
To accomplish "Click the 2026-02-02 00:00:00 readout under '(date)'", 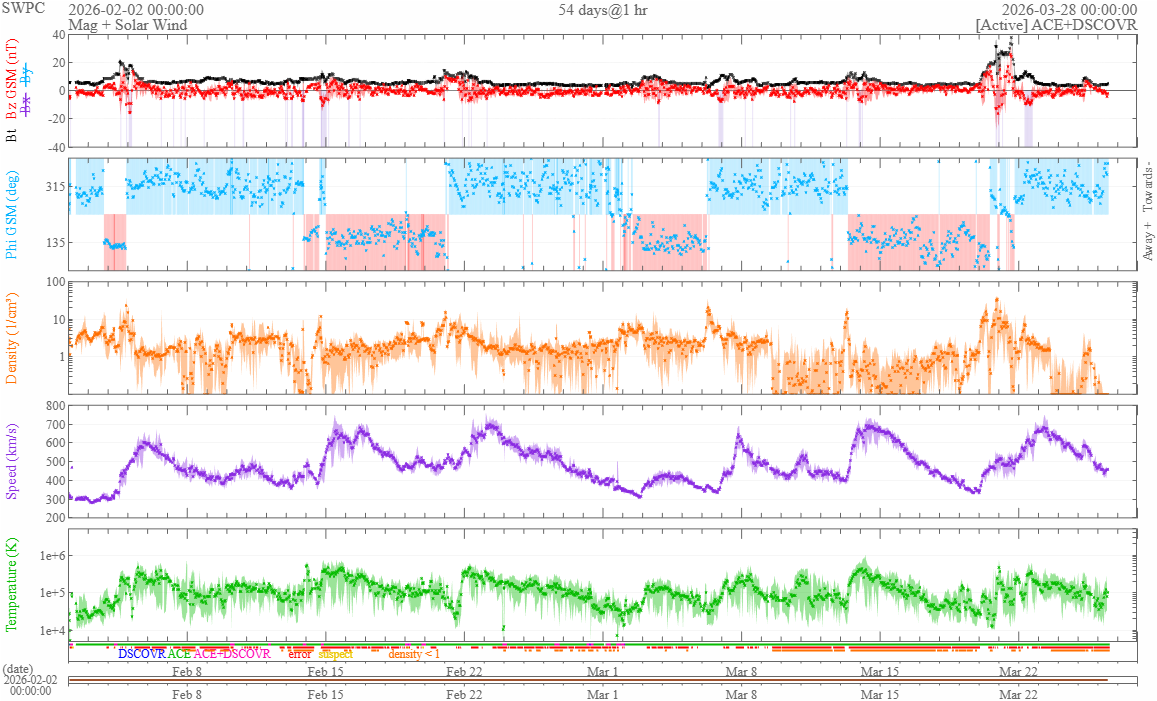I will 30,686.
